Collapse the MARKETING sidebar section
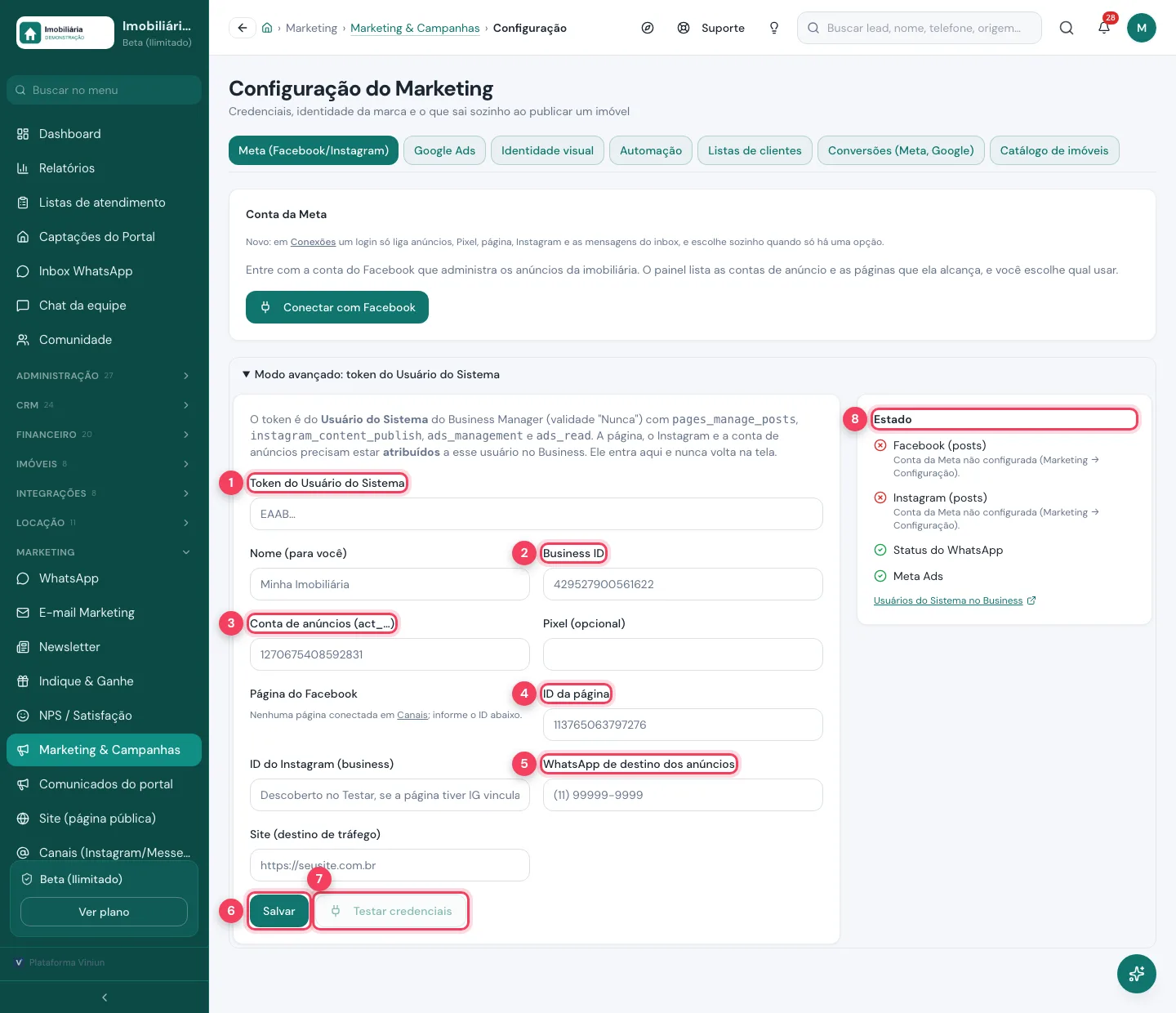This screenshot has width=1176, height=1013. [x=104, y=552]
